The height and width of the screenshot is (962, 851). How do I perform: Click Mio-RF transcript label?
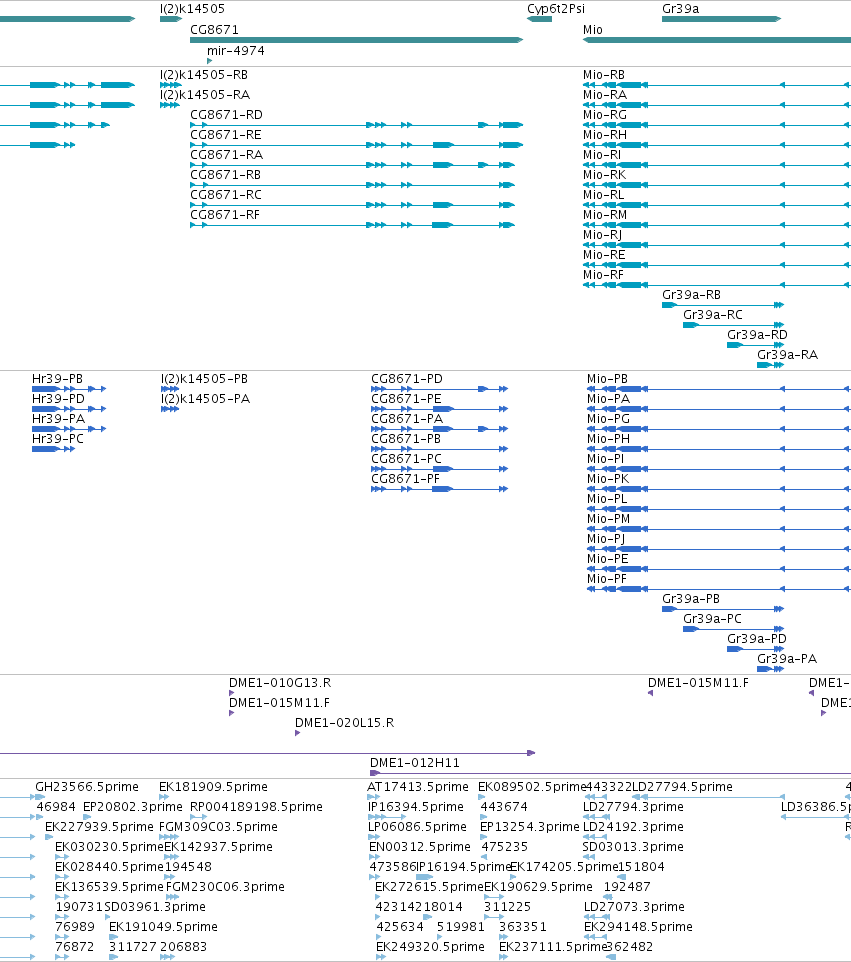pos(603,275)
